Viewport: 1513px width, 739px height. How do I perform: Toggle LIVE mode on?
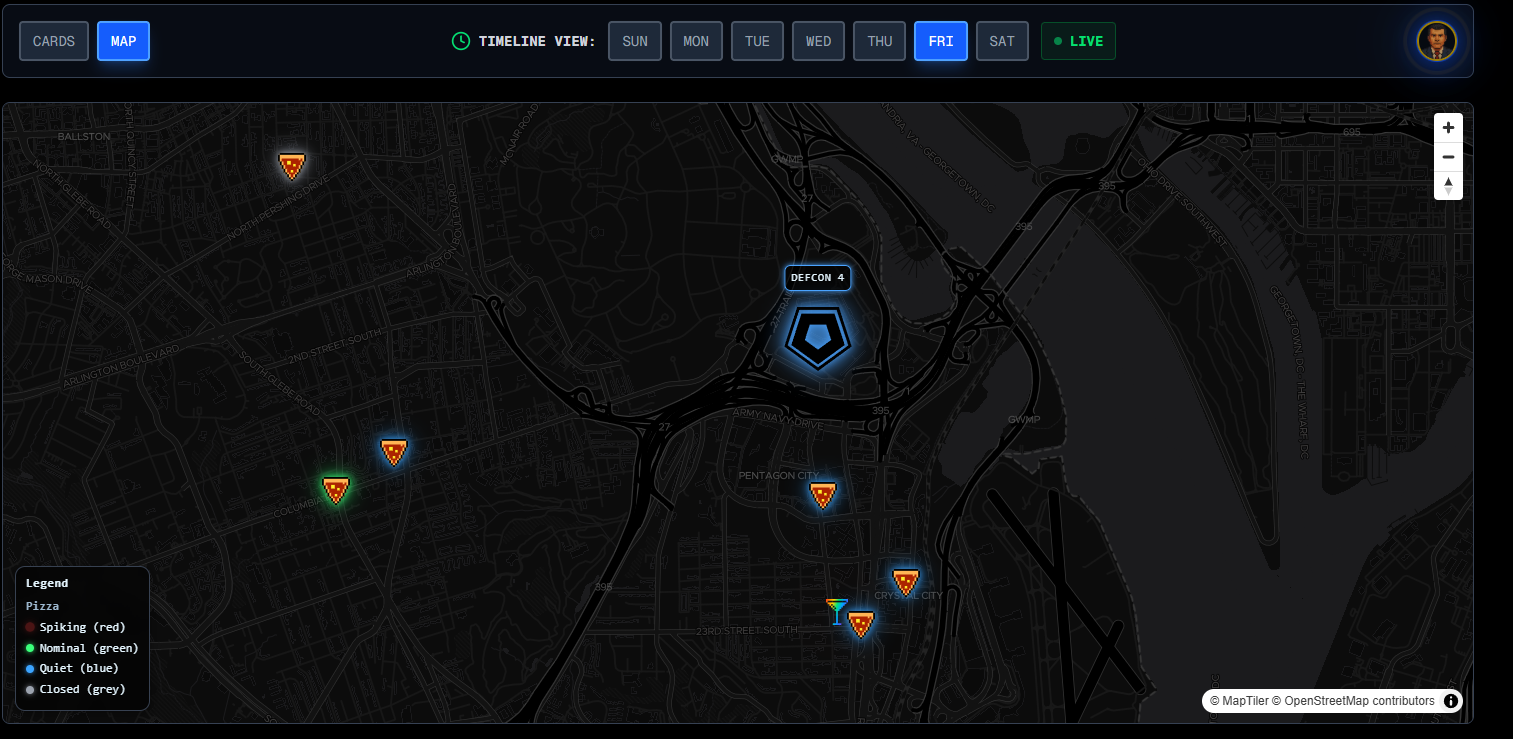[x=1078, y=41]
